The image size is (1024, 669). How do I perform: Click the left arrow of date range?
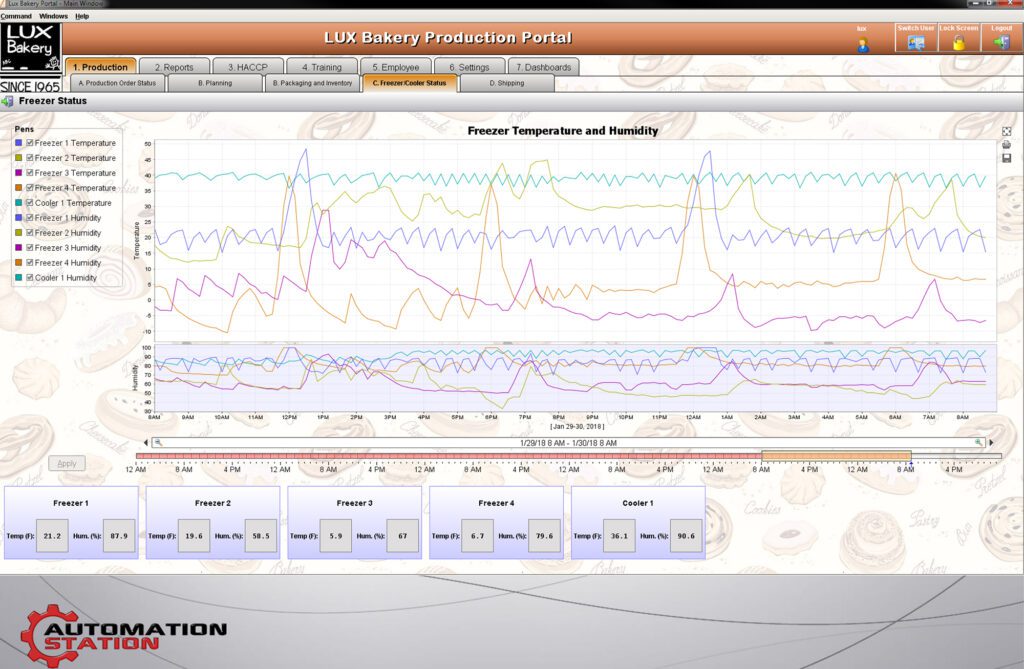click(147, 441)
